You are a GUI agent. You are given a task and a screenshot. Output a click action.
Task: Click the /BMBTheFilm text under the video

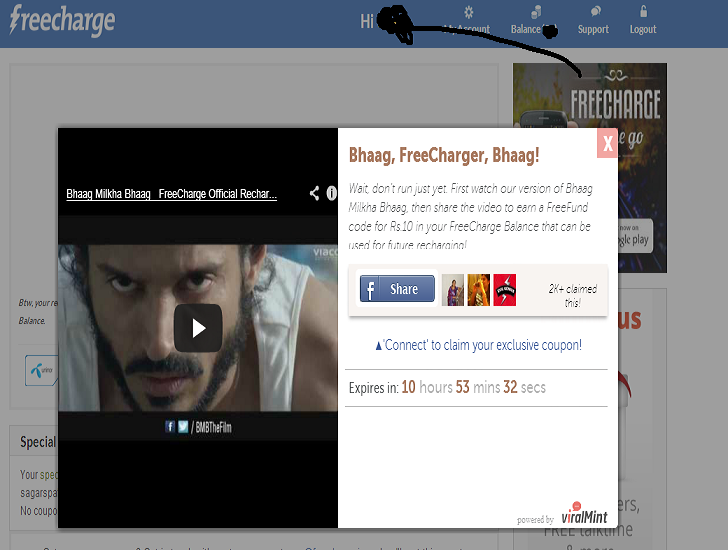pos(211,427)
